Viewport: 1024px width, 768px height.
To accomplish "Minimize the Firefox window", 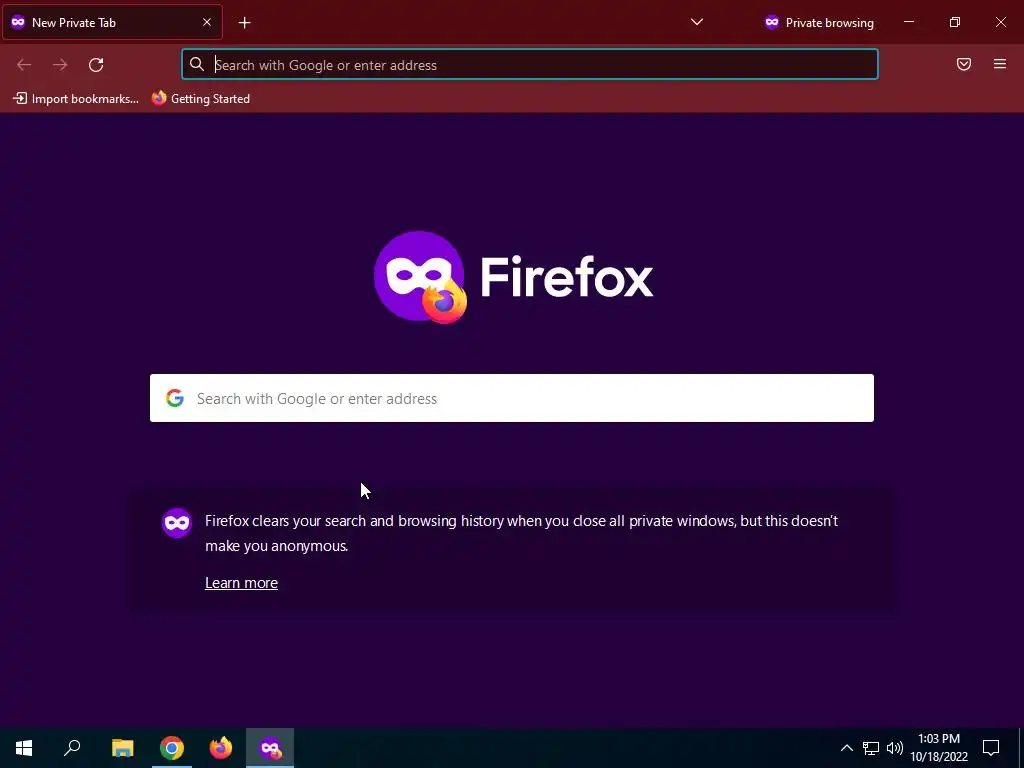I will pyautogui.click(x=908, y=22).
